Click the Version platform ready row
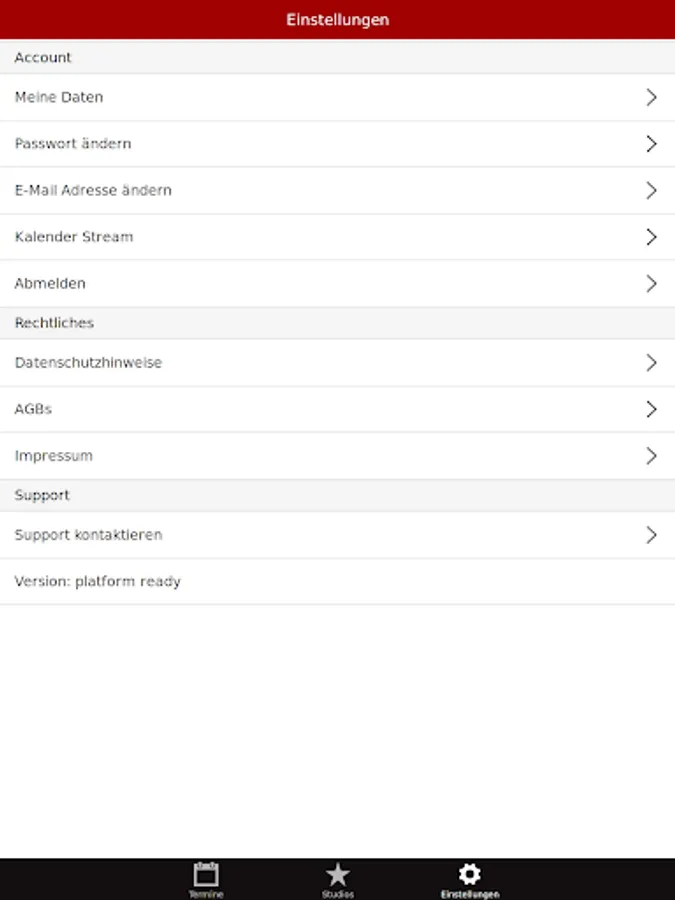 click(98, 581)
